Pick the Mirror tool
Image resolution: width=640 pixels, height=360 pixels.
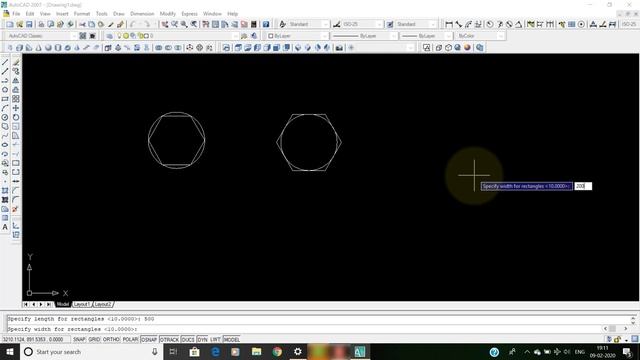pos(16,80)
